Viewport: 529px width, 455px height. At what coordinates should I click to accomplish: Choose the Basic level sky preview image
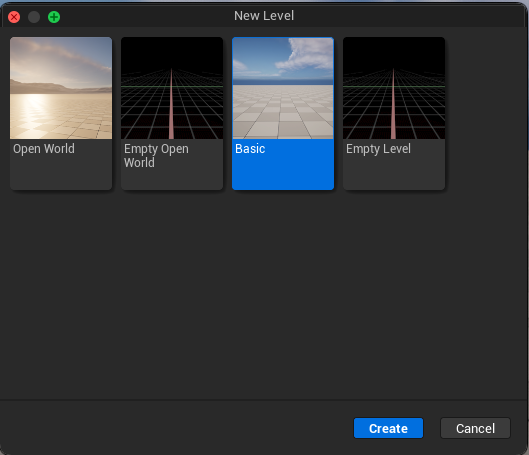tap(283, 88)
